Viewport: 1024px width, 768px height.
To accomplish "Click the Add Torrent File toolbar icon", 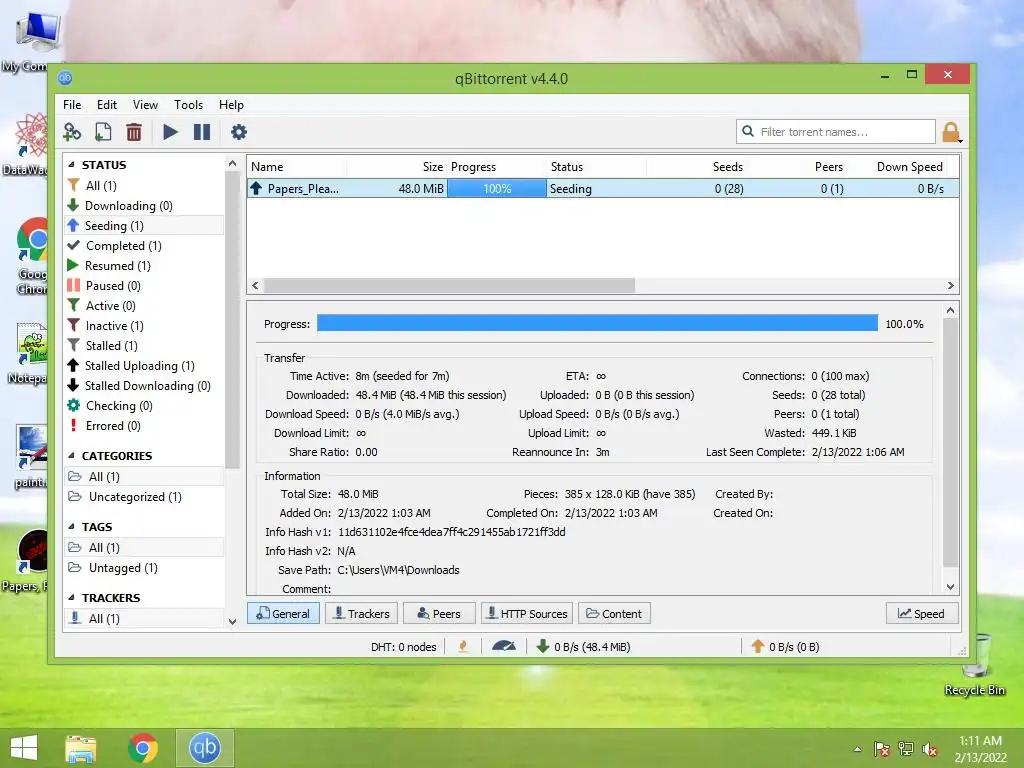I will 103,133.
